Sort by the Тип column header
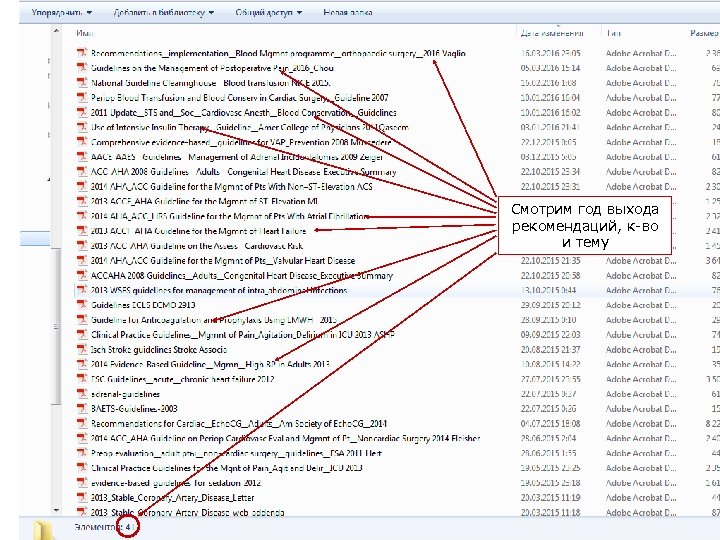Viewport: 720px width, 540px height. [x=613, y=33]
